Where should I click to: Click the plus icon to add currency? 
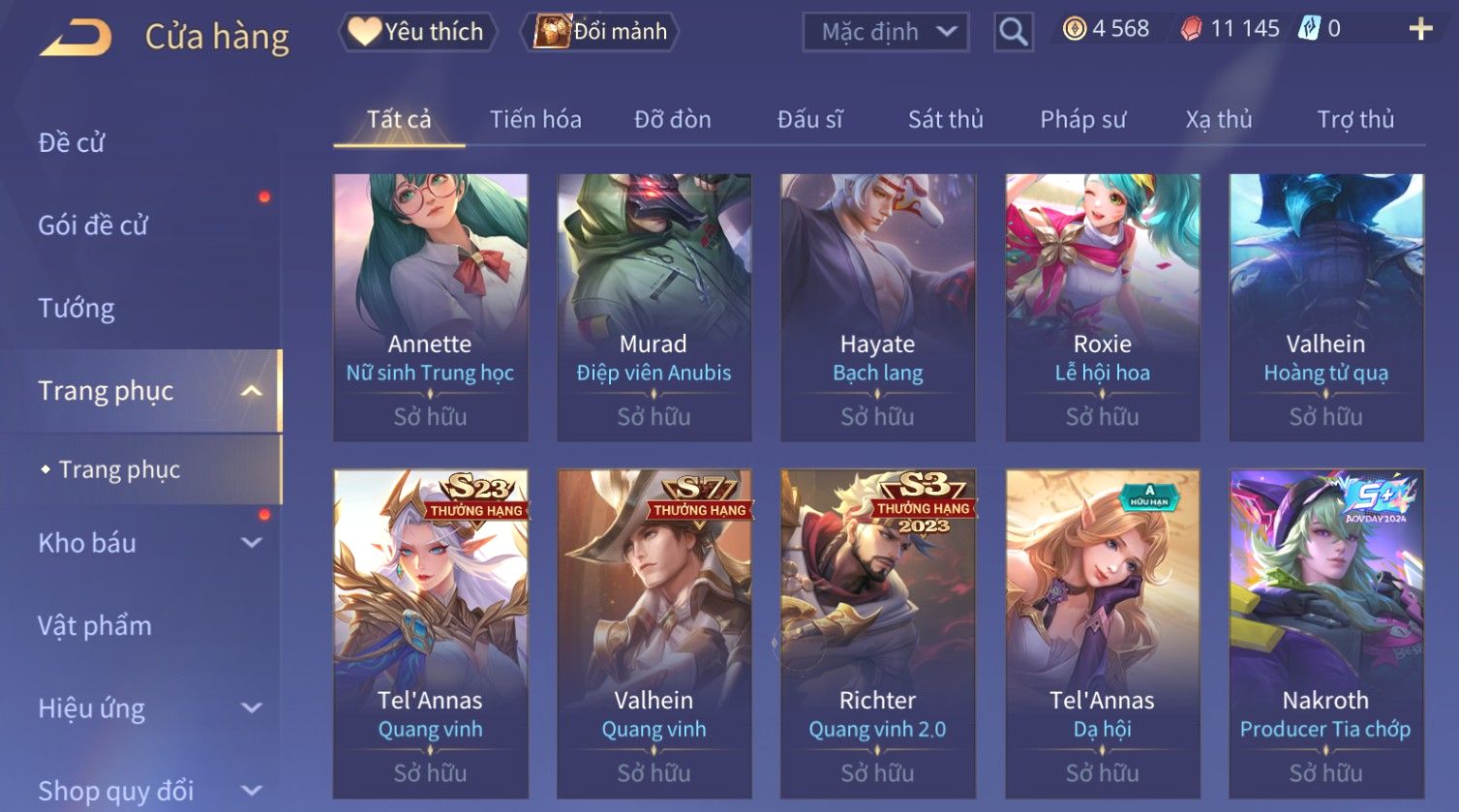pyautogui.click(x=1420, y=29)
